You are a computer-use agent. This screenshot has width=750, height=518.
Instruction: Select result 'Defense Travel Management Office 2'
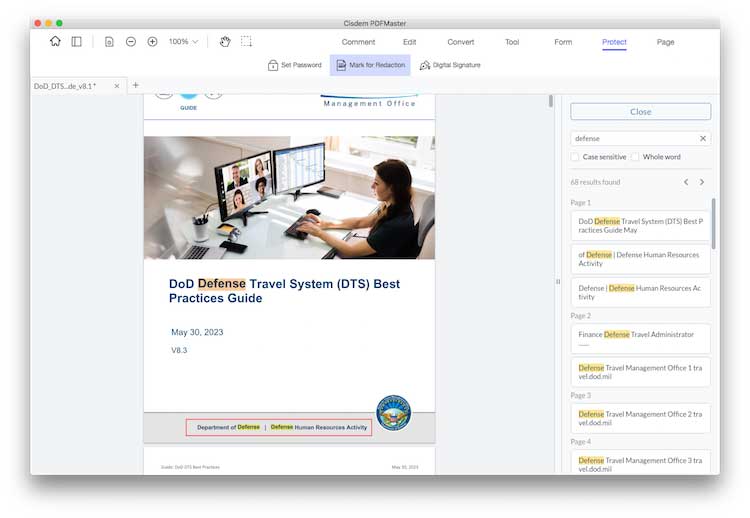640,419
